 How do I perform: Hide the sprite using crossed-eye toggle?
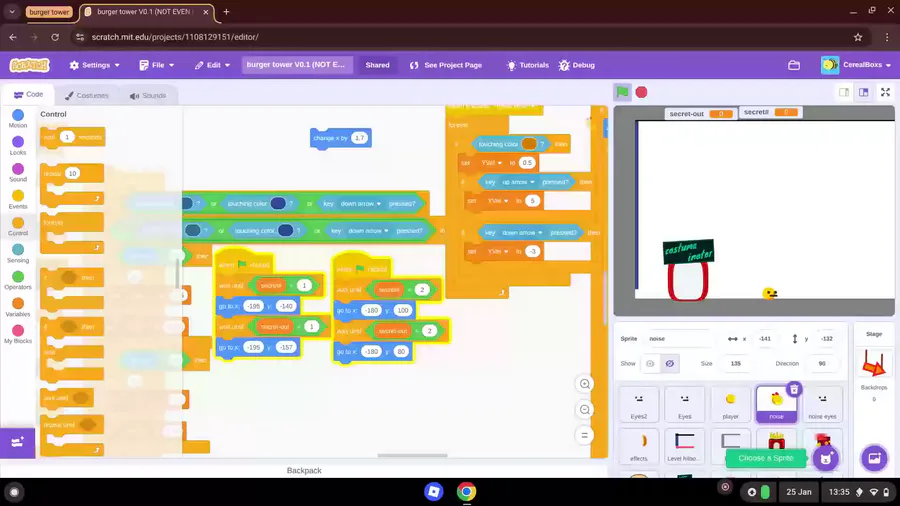669,364
